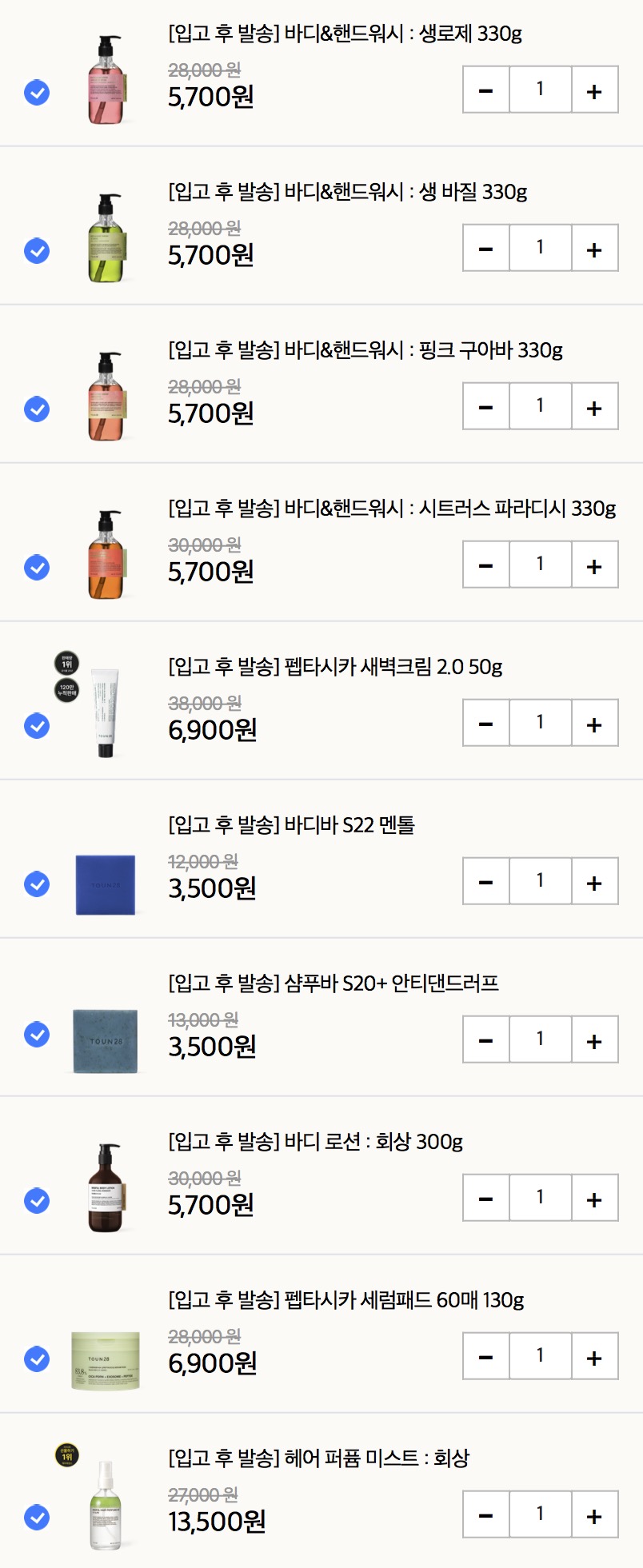Uncheck the 생로제 330g body wash item
Screen dimensions: 643x1568
pos(37,93)
